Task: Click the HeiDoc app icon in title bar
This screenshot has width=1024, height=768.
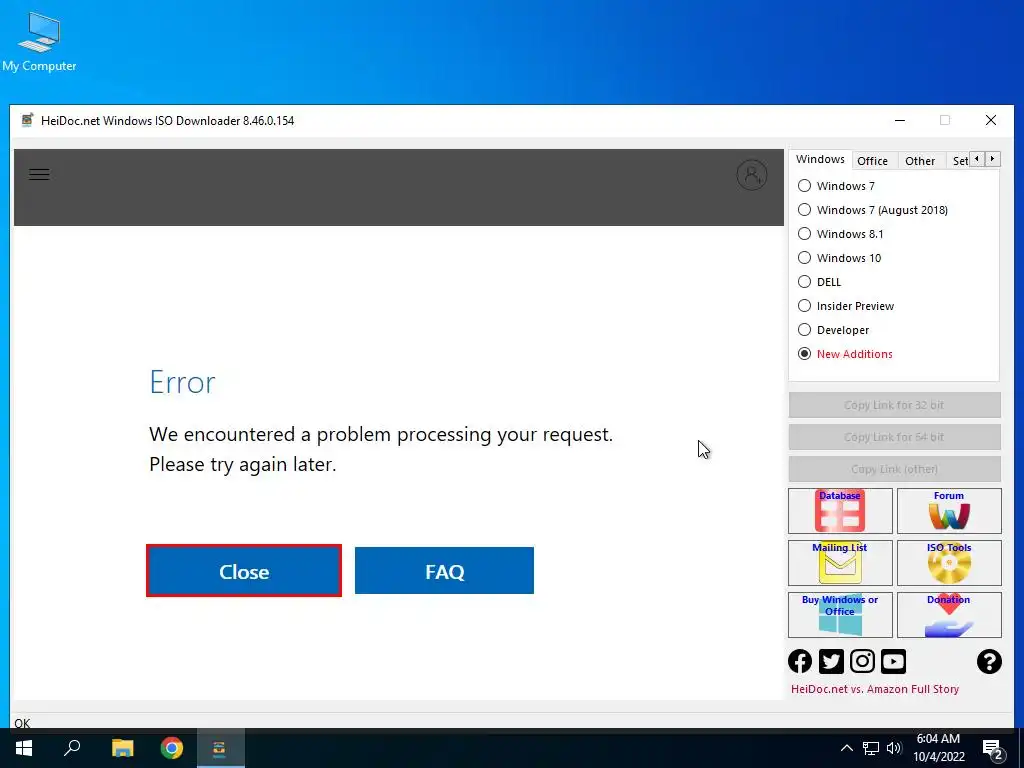Action: pos(27,120)
